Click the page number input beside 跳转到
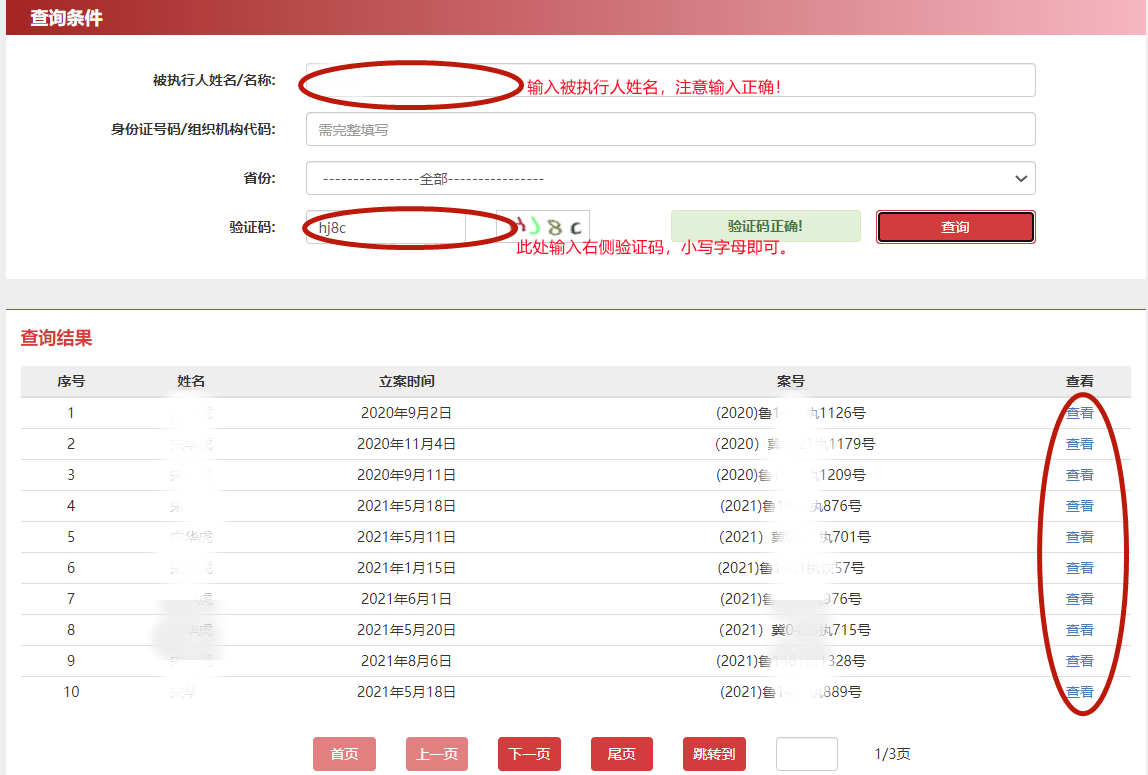The width and height of the screenshot is (1148, 775). click(806, 754)
